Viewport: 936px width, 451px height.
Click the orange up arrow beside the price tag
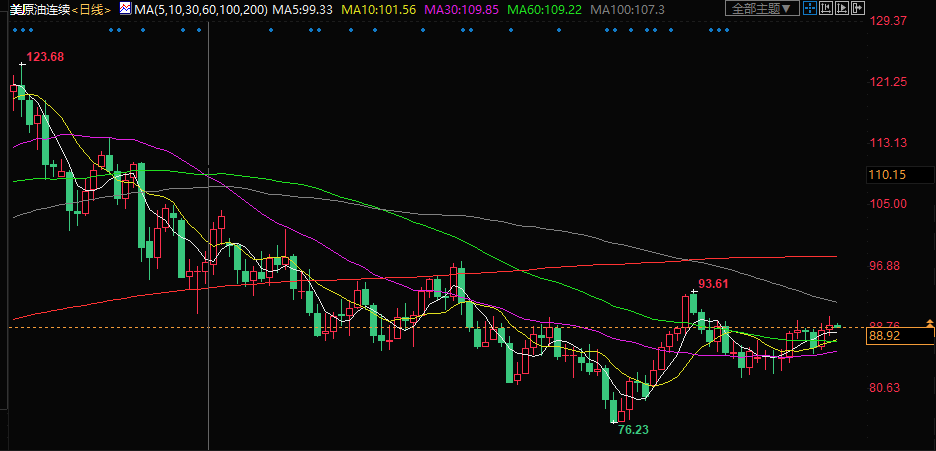point(930,323)
